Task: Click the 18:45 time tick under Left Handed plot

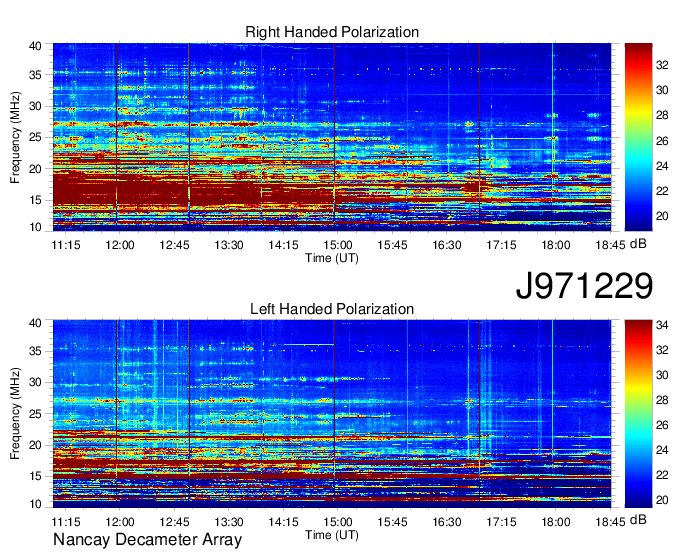Action: [610, 522]
